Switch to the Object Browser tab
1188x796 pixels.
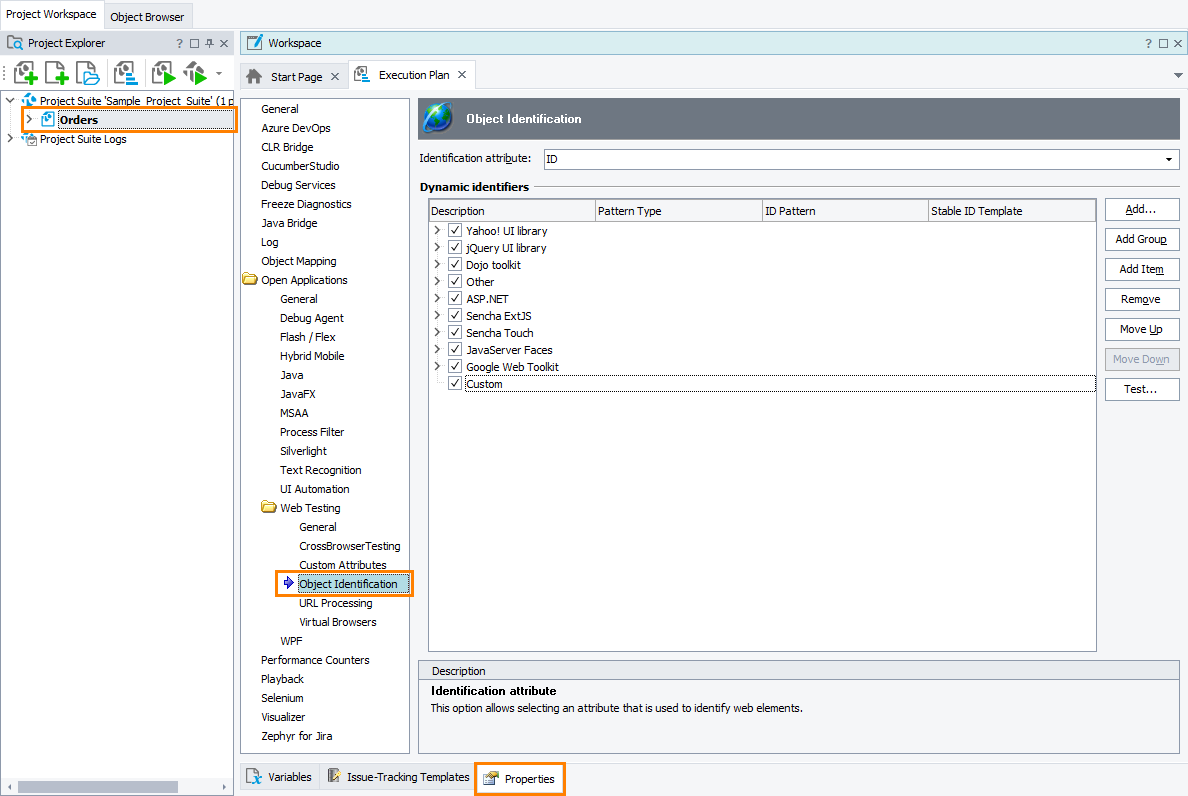(147, 16)
